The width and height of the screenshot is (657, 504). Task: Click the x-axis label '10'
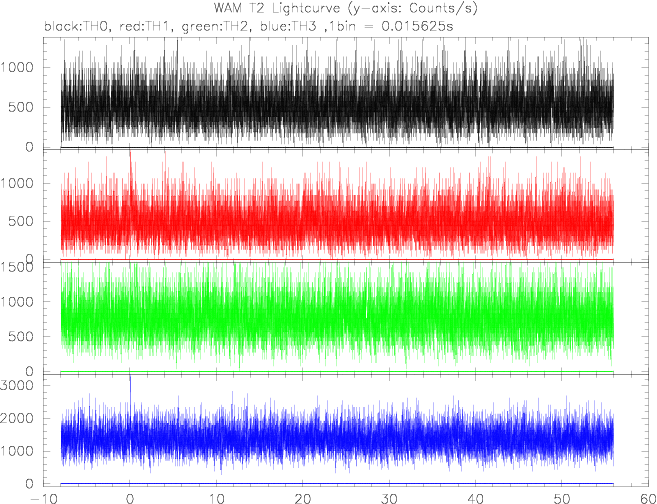(217, 499)
